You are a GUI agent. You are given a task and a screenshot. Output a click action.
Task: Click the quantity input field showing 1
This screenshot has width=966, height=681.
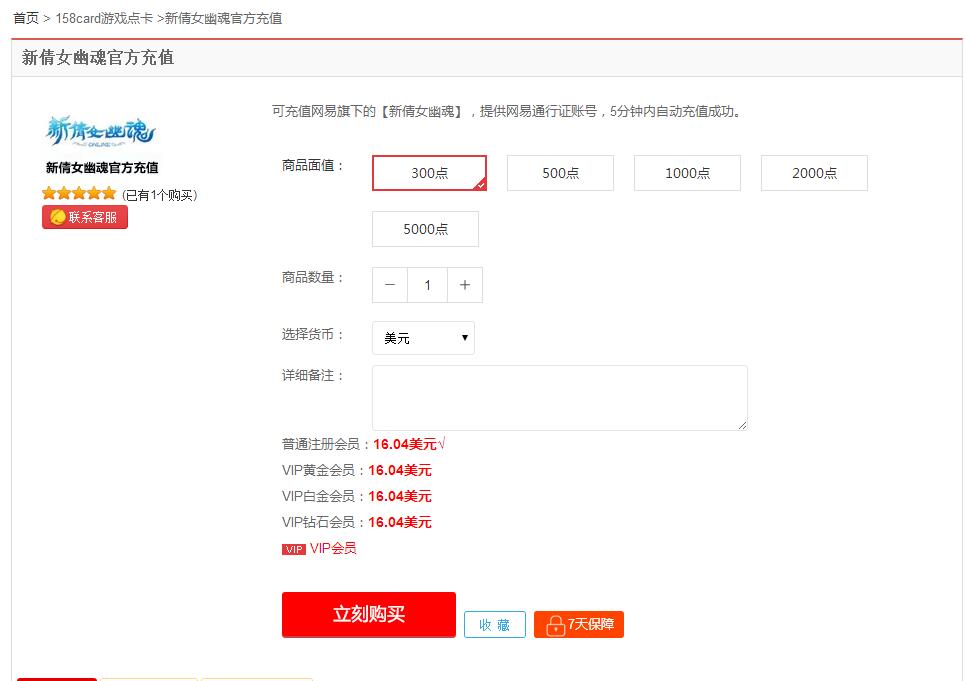[x=427, y=285]
